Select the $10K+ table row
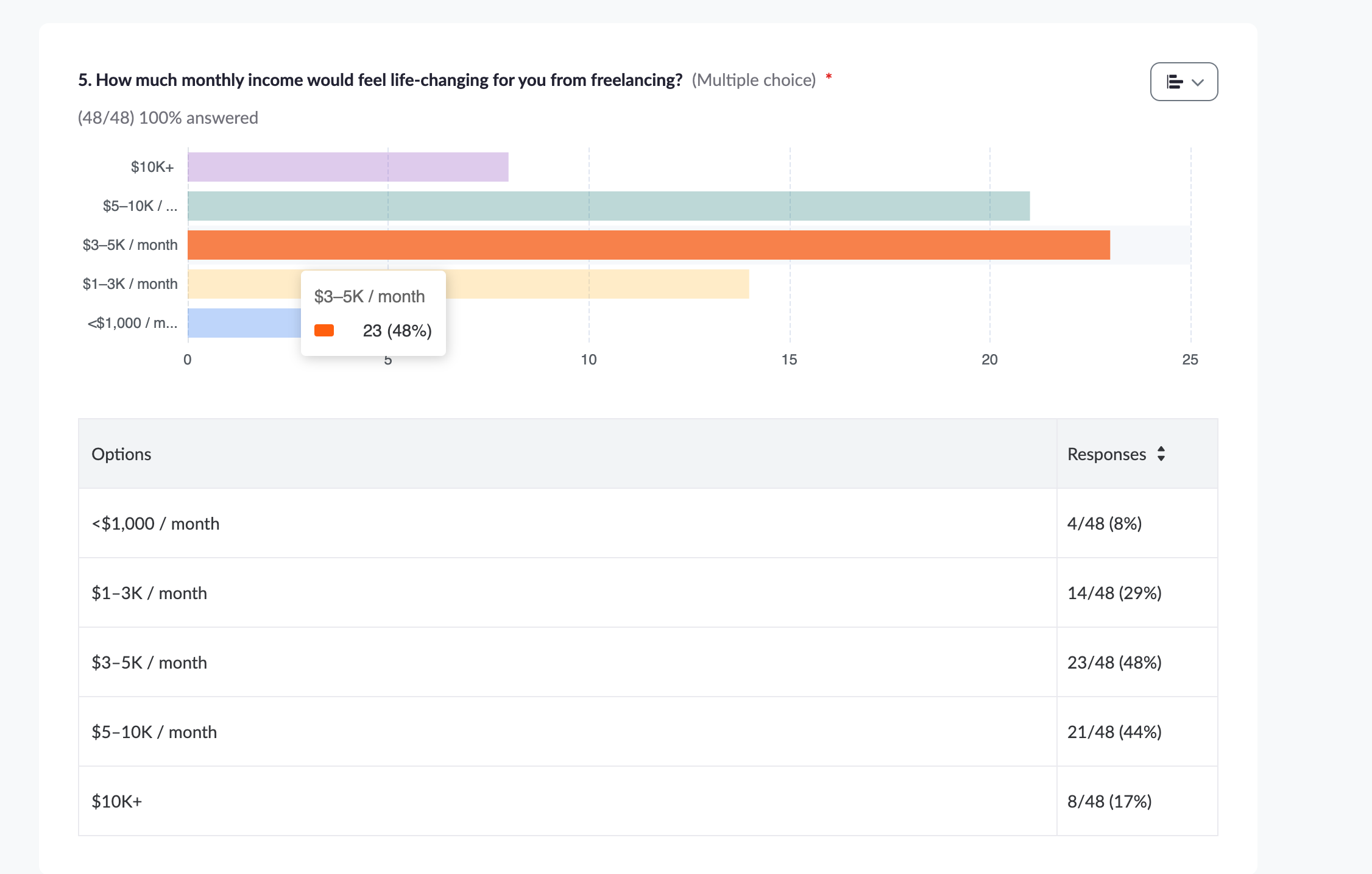 (x=117, y=801)
